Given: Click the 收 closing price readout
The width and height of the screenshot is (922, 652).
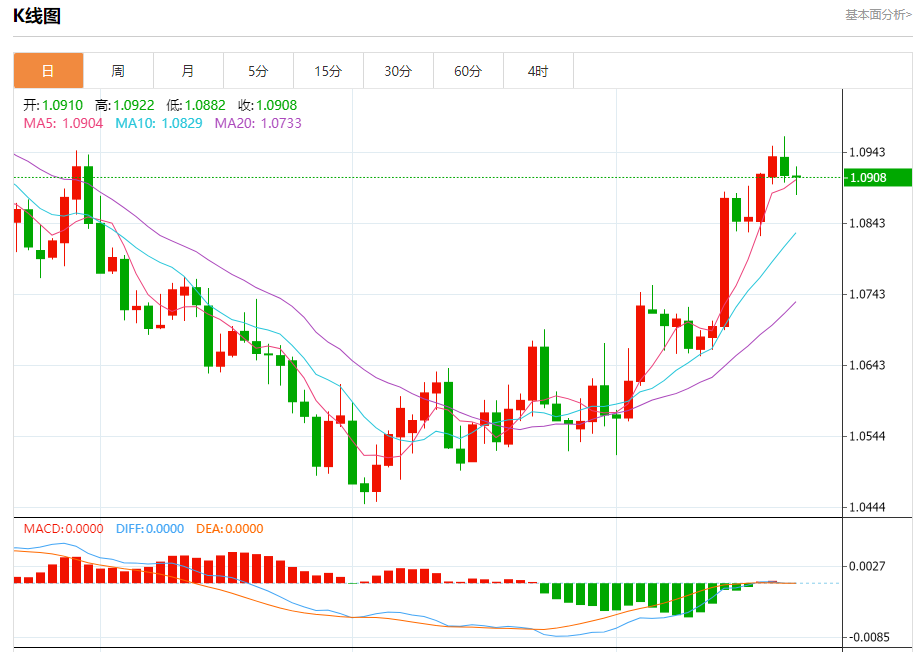Looking at the screenshot, I should coord(267,105).
